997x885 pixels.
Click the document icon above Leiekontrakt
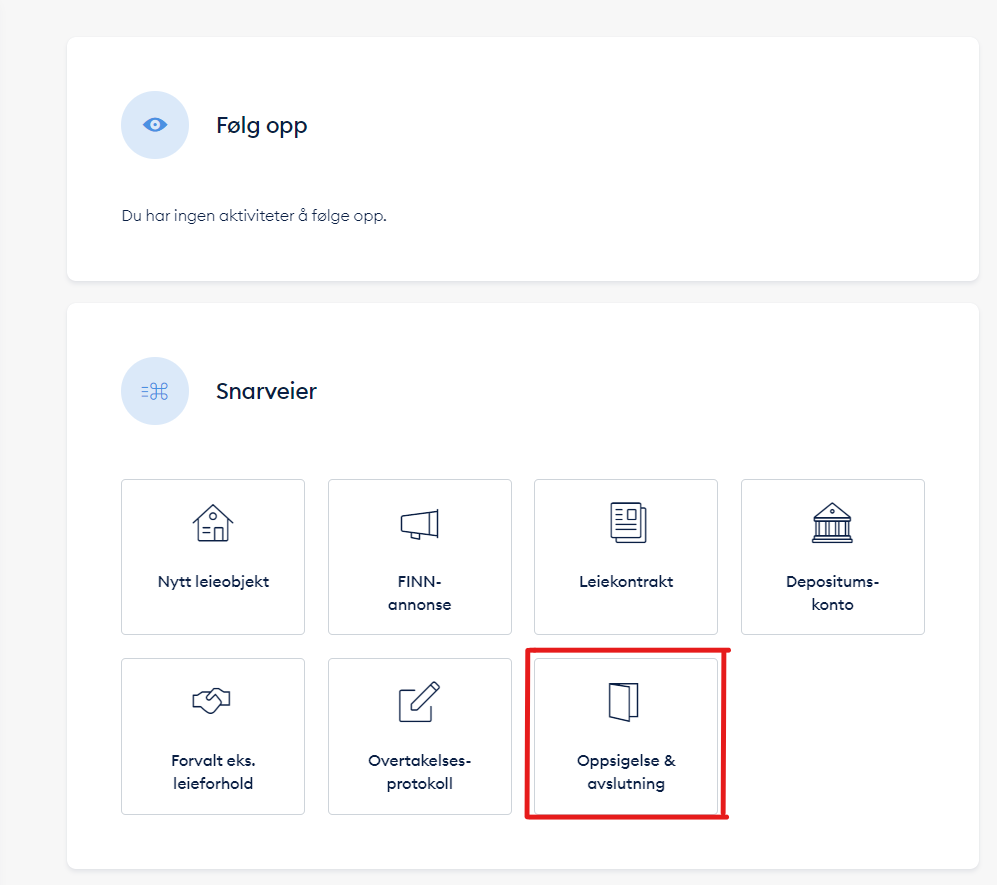pos(626,523)
